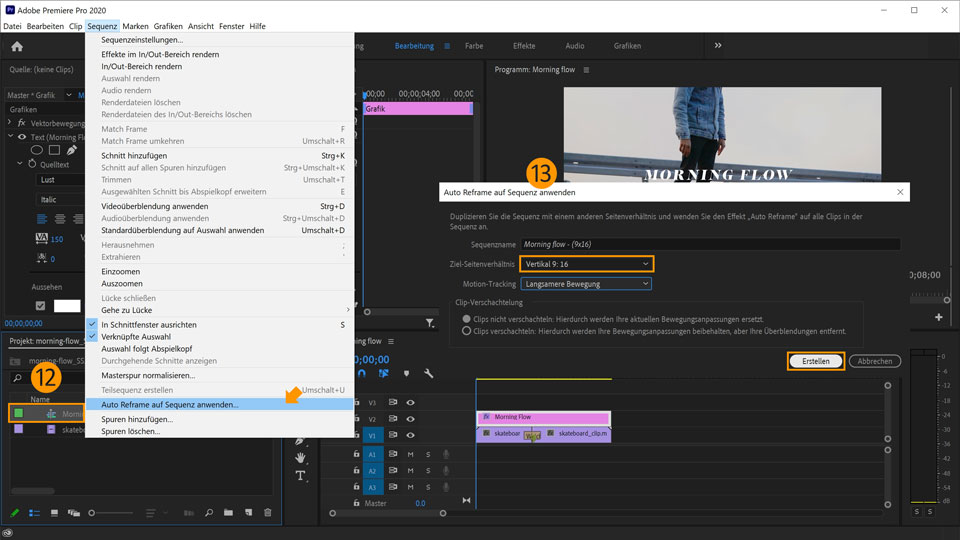The image size is (960, 540).
Task: Toggle visibility of video track V2
Action: coord(410,418)
